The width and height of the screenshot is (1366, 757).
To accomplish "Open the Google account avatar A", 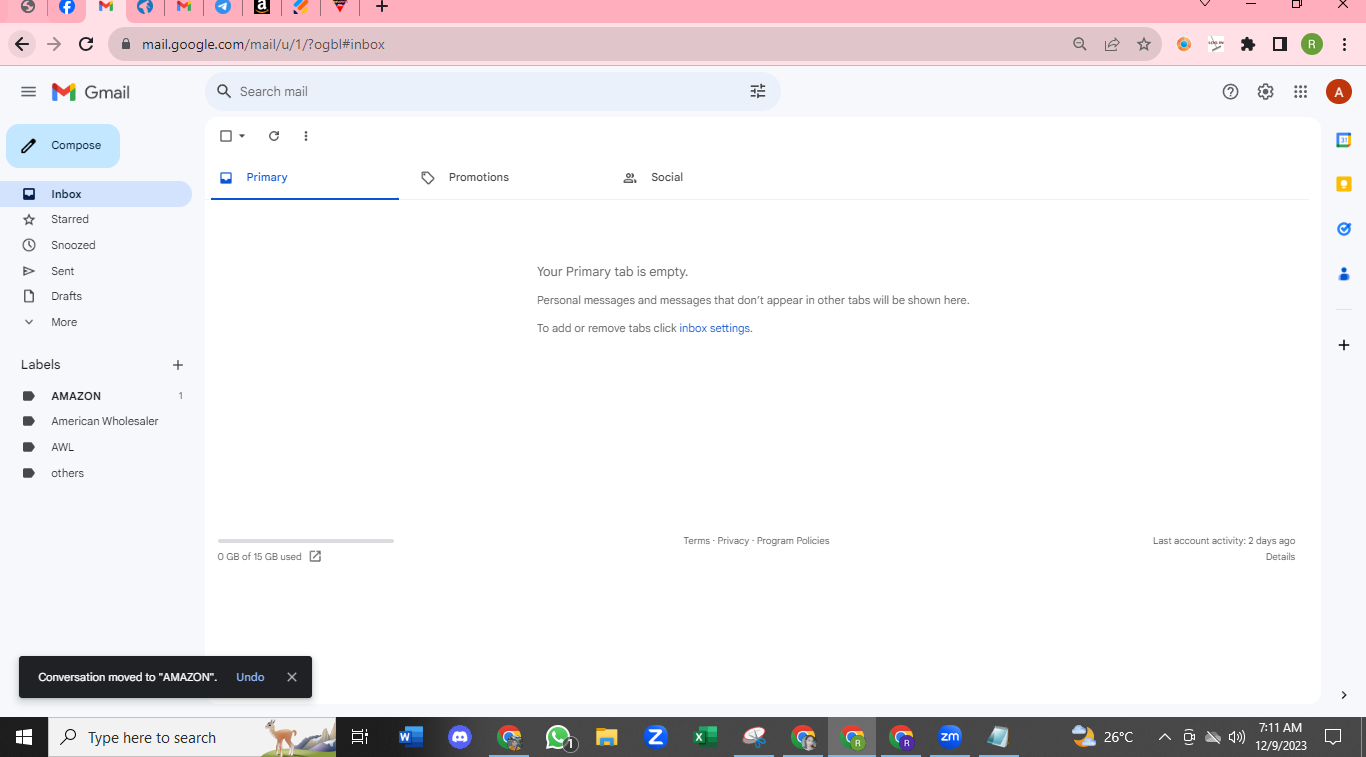I will (1338, 92).
